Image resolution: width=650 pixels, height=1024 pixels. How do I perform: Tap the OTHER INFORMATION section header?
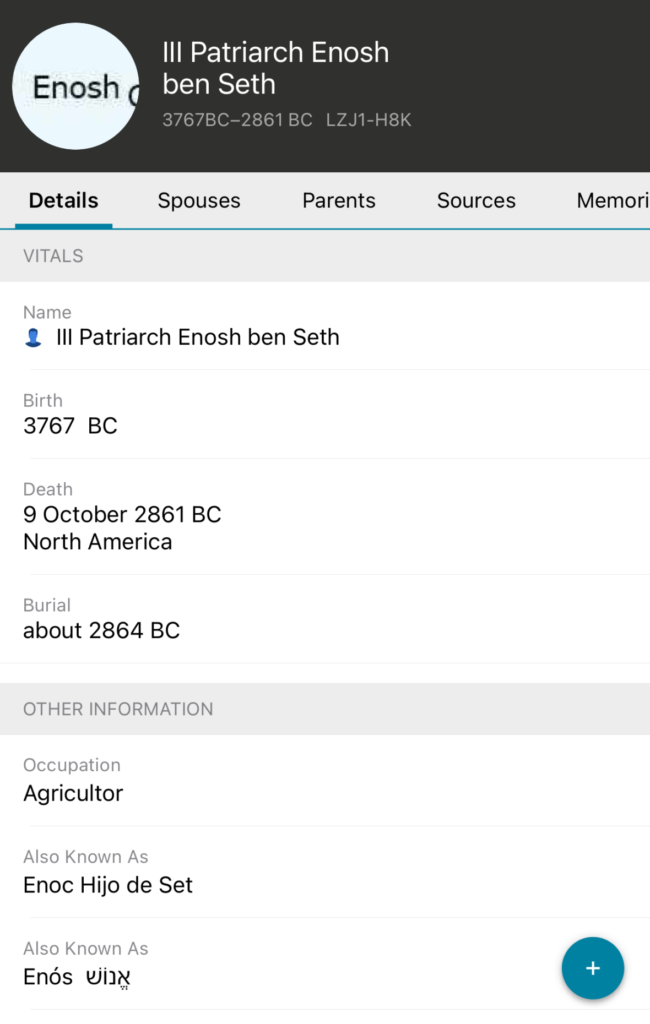click(118, 709)
